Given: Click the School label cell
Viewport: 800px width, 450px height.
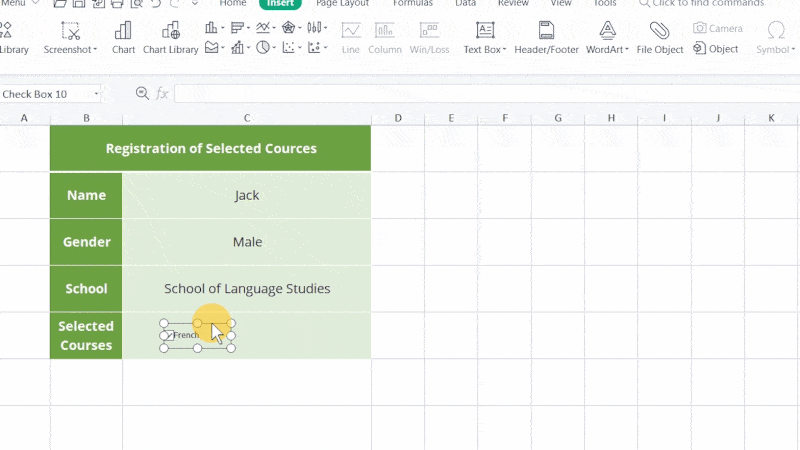Looking at the screenshot, I should coord(86,289).
